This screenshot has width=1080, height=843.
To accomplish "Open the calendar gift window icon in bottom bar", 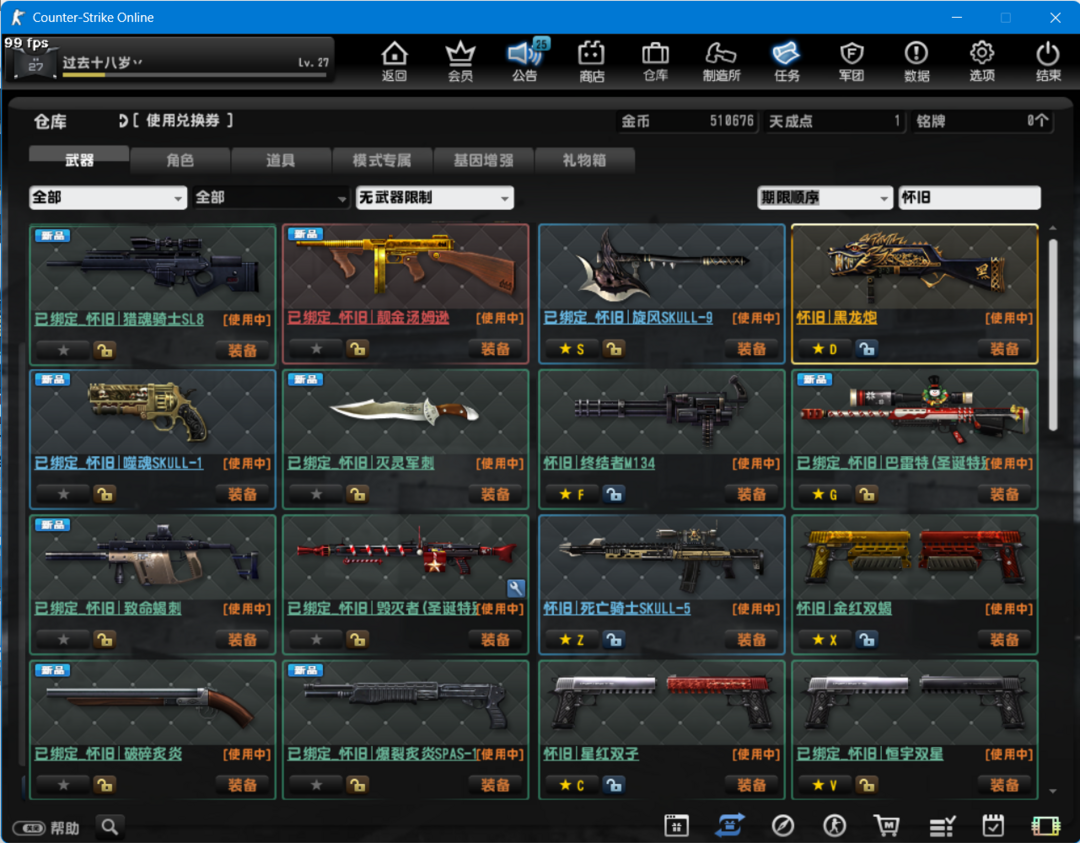I will [x=676, y=825].
